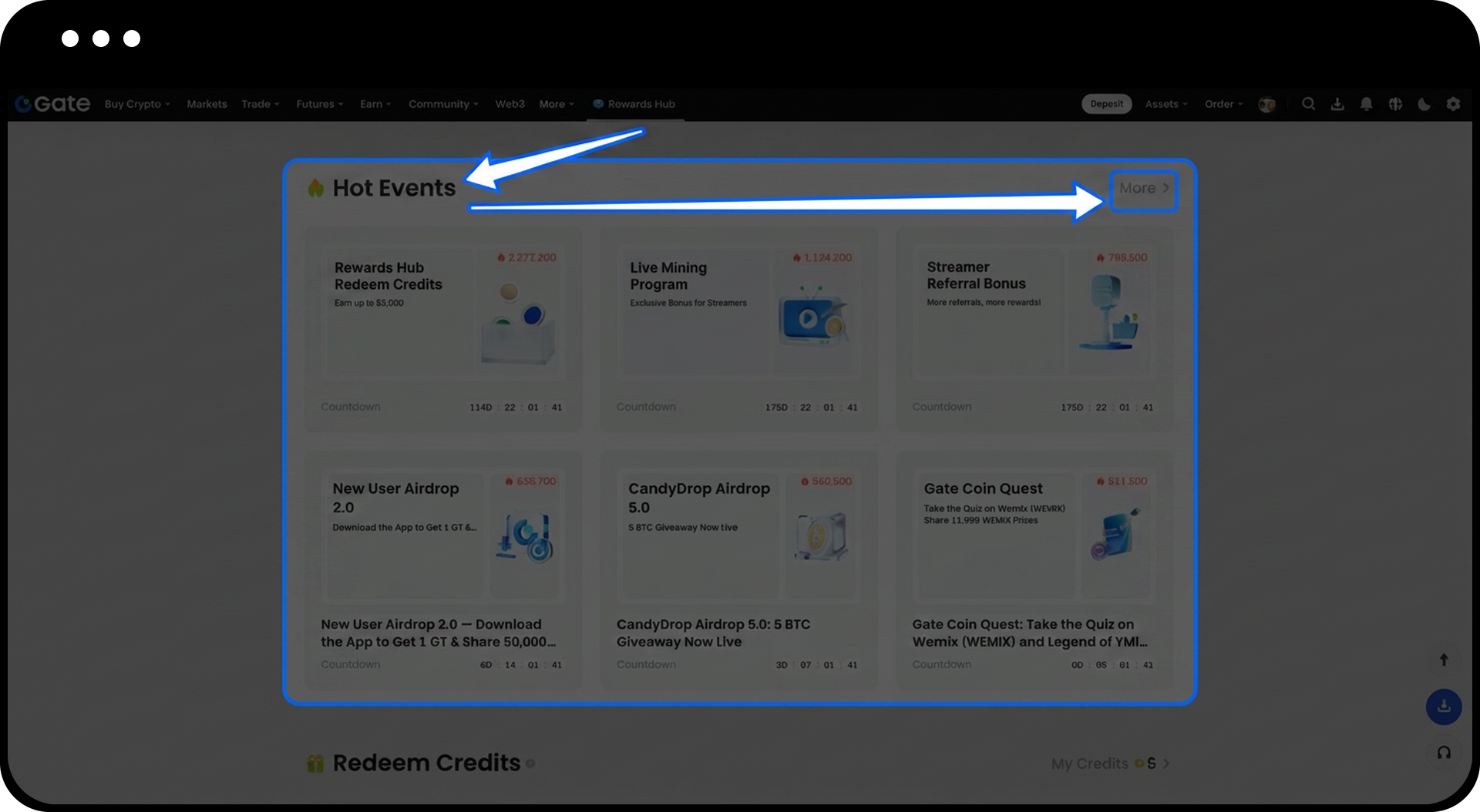
Task: Click the language globe icon
Action: pyautogui.click(x=1395, y=104)
